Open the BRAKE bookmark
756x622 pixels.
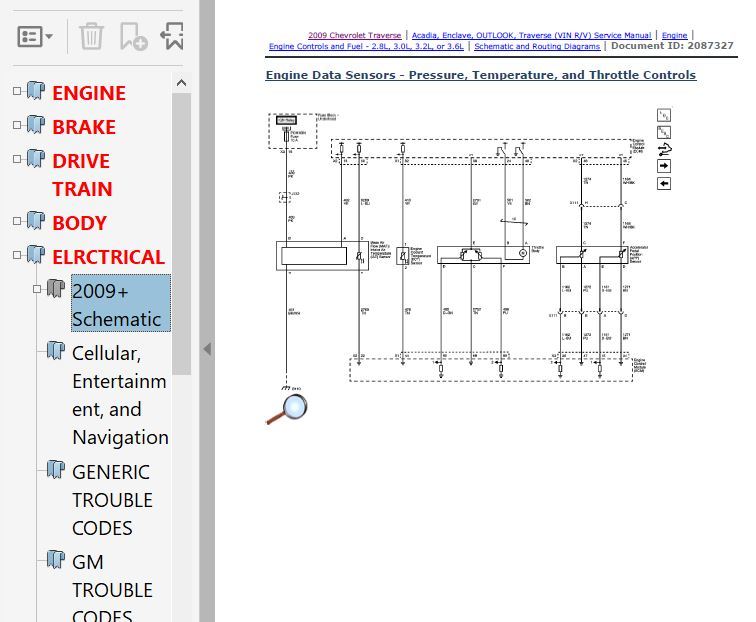click(84, 127)
